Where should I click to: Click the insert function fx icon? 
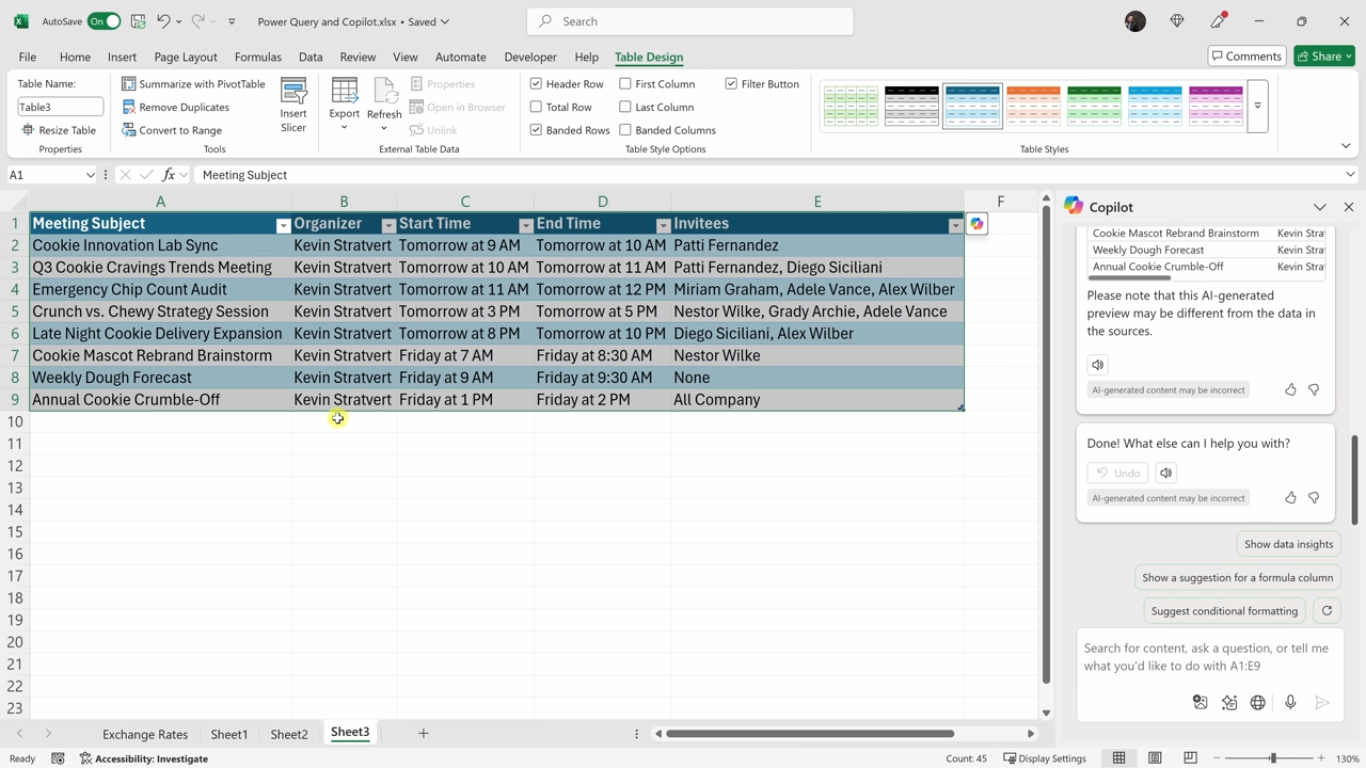[168, 175]
